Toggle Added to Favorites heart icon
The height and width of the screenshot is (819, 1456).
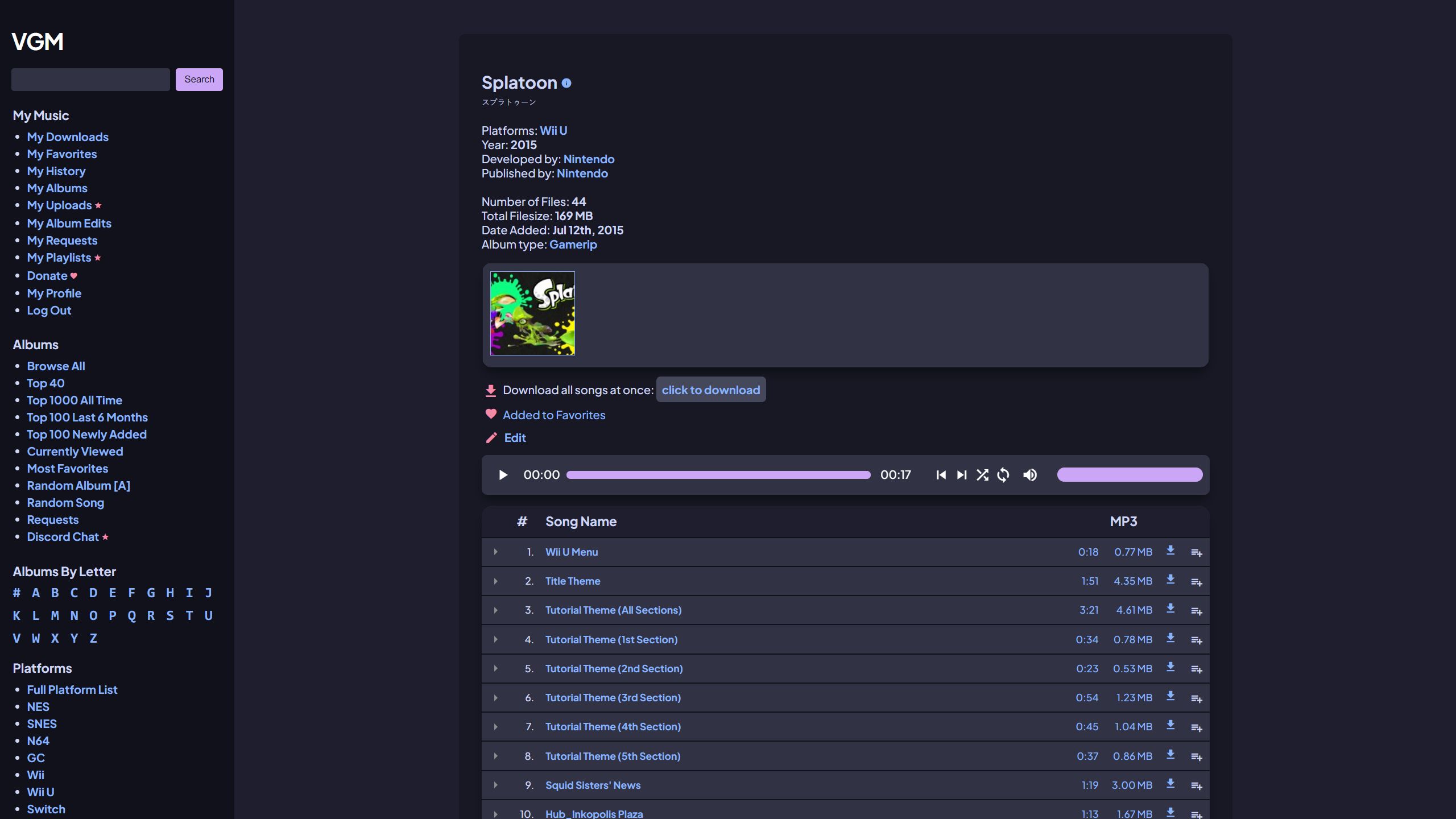coord(490,414)
